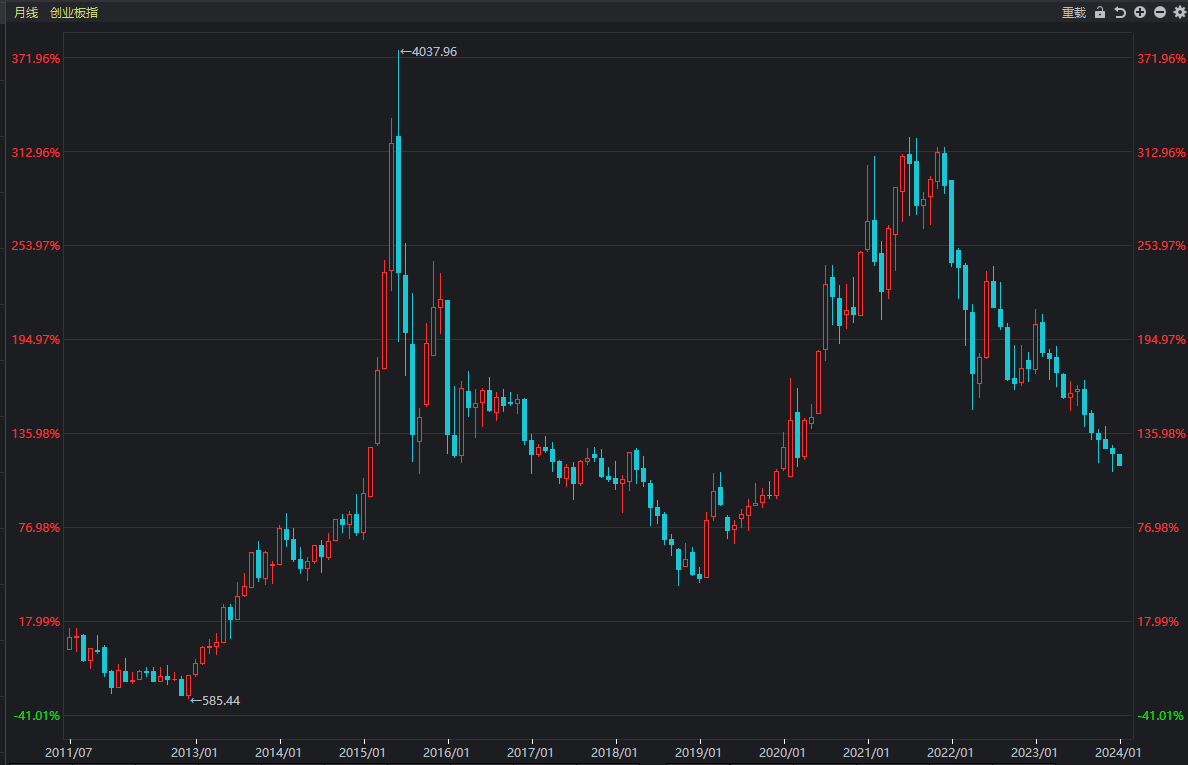Select the 月线 monthly period label
The height and width of the screenshot is (765, 1188).
(26, 12)
